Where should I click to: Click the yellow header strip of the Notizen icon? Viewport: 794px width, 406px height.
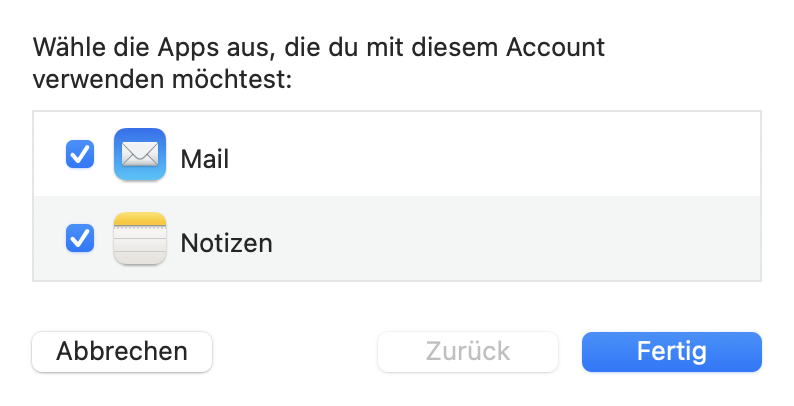point(140,220)
